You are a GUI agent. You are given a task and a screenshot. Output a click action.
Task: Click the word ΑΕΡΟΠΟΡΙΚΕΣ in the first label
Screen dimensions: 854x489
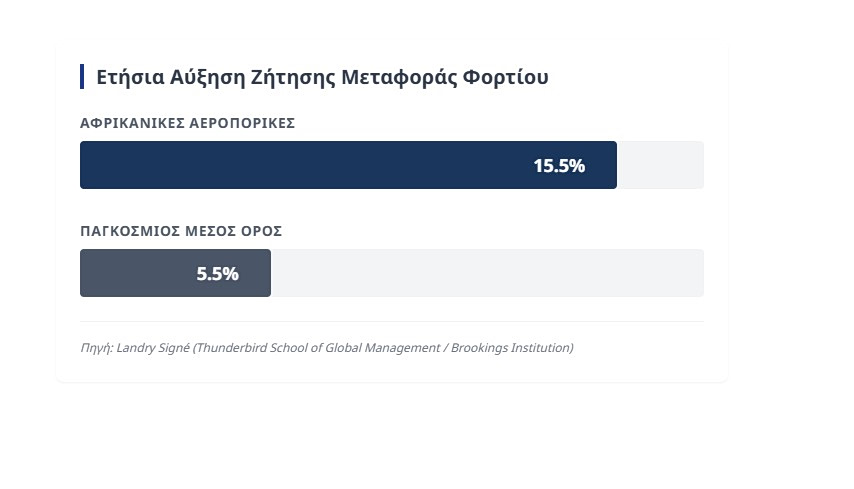point(242,123)
